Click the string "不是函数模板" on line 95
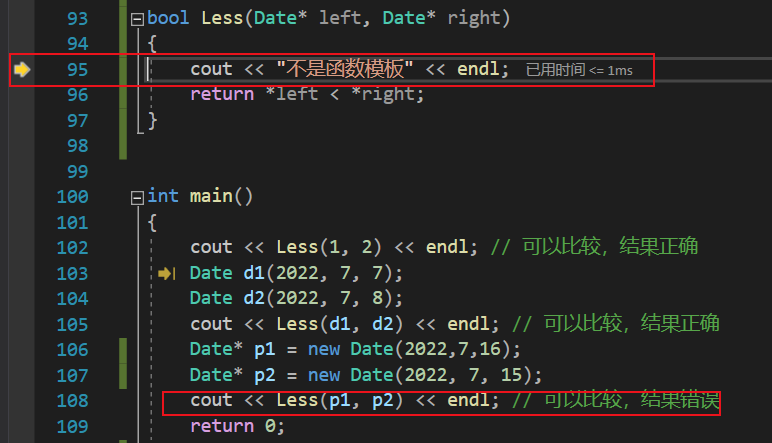This screenshot has height=443, width=772. [345, 69]
